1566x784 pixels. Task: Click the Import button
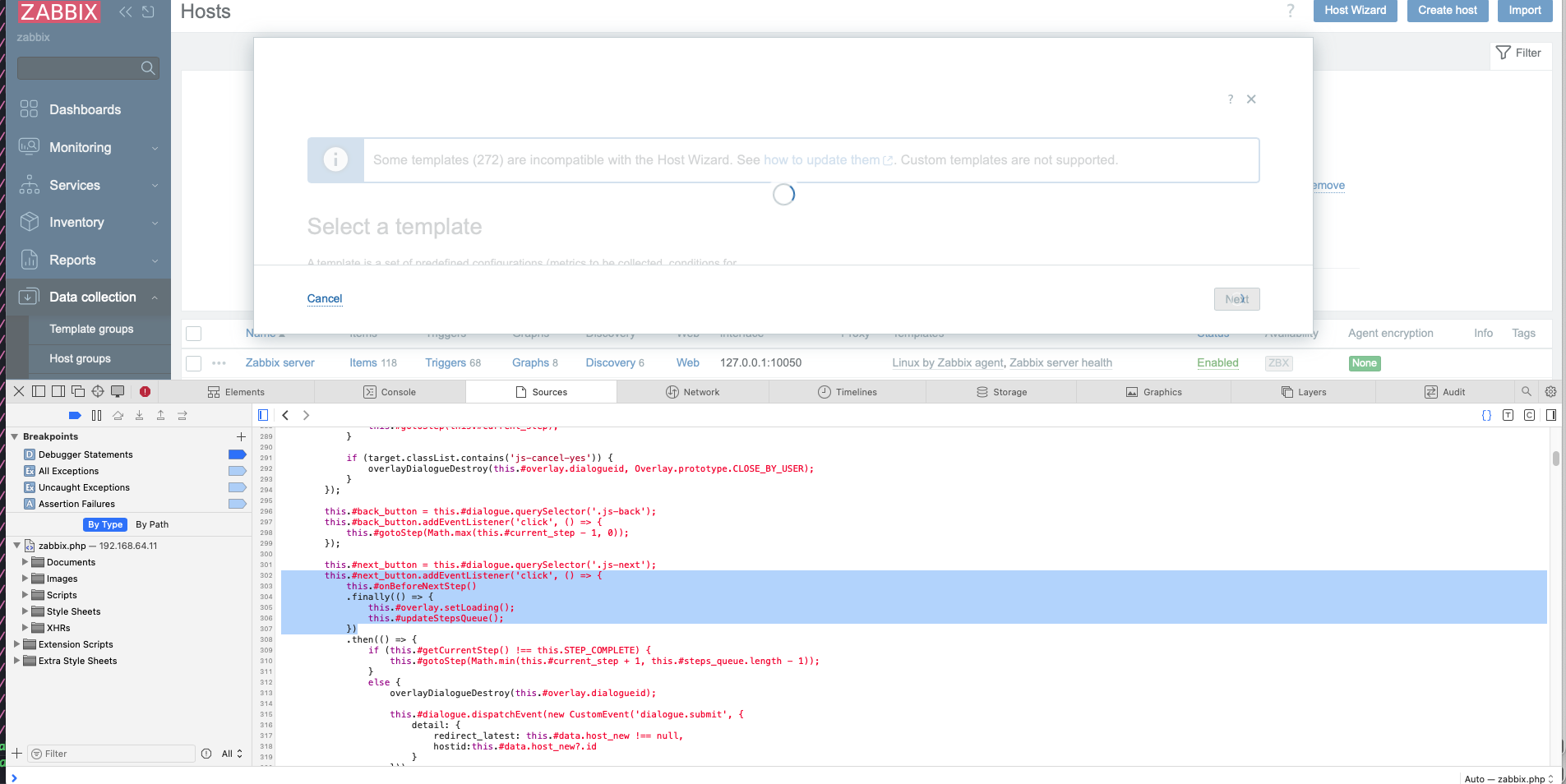point(1525,11)
